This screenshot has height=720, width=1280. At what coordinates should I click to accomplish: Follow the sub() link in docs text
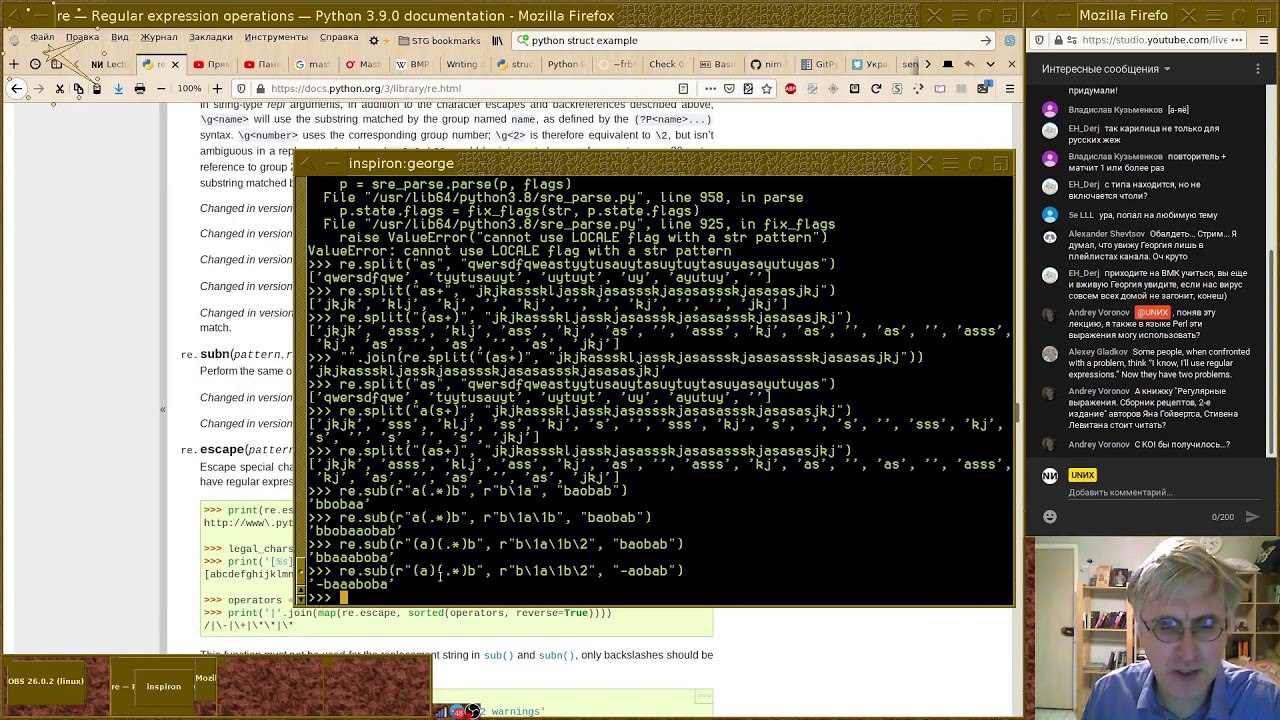tap(499, 655)
